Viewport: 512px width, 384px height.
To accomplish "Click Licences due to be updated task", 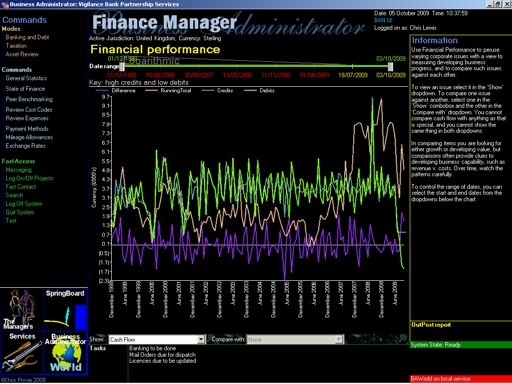I will point(162,361).
